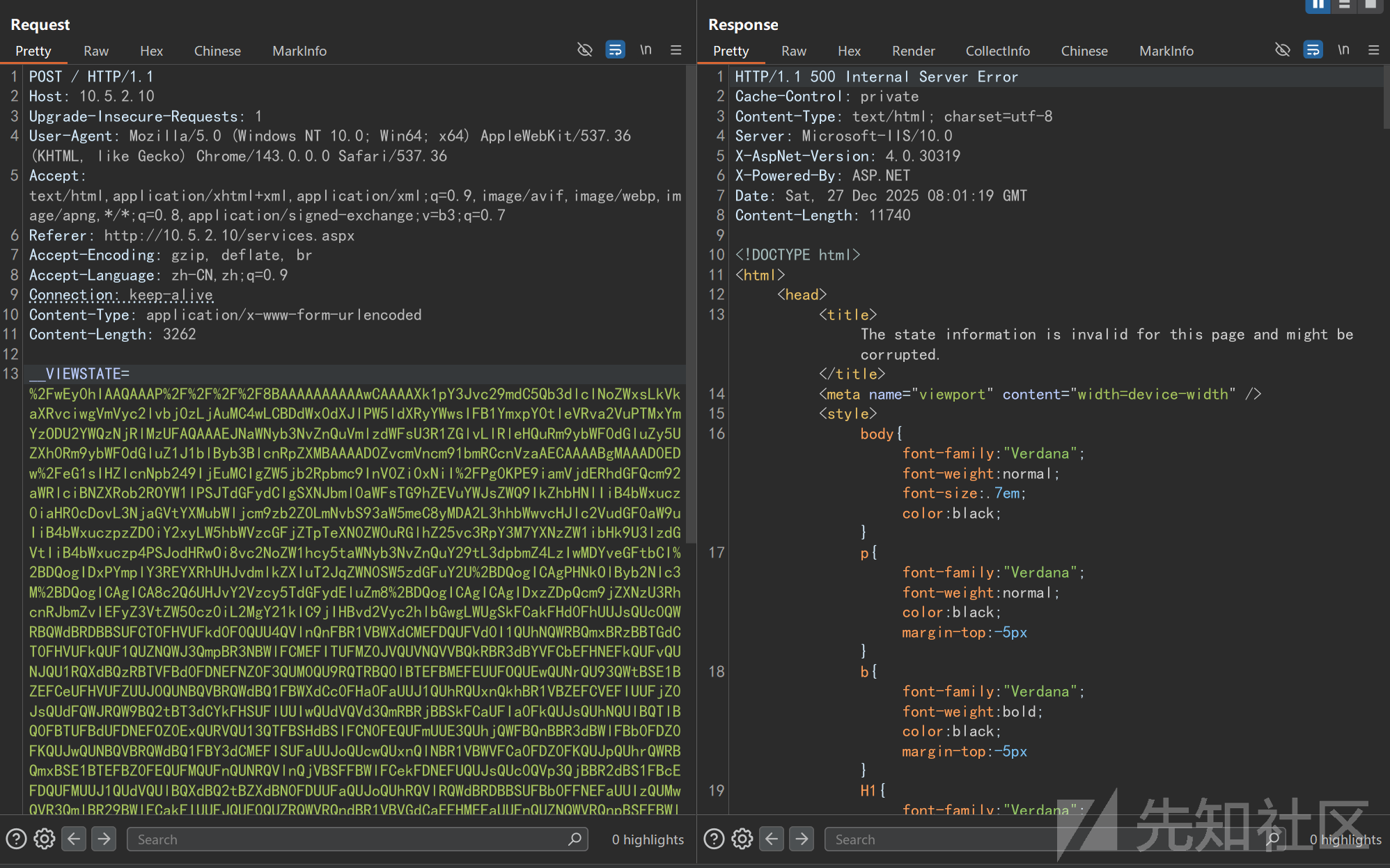Image resolution: width=1390 pixels, height=868 pixels.
Task: Open the Response Chinese tab
Action: [x=1084, y=51]
